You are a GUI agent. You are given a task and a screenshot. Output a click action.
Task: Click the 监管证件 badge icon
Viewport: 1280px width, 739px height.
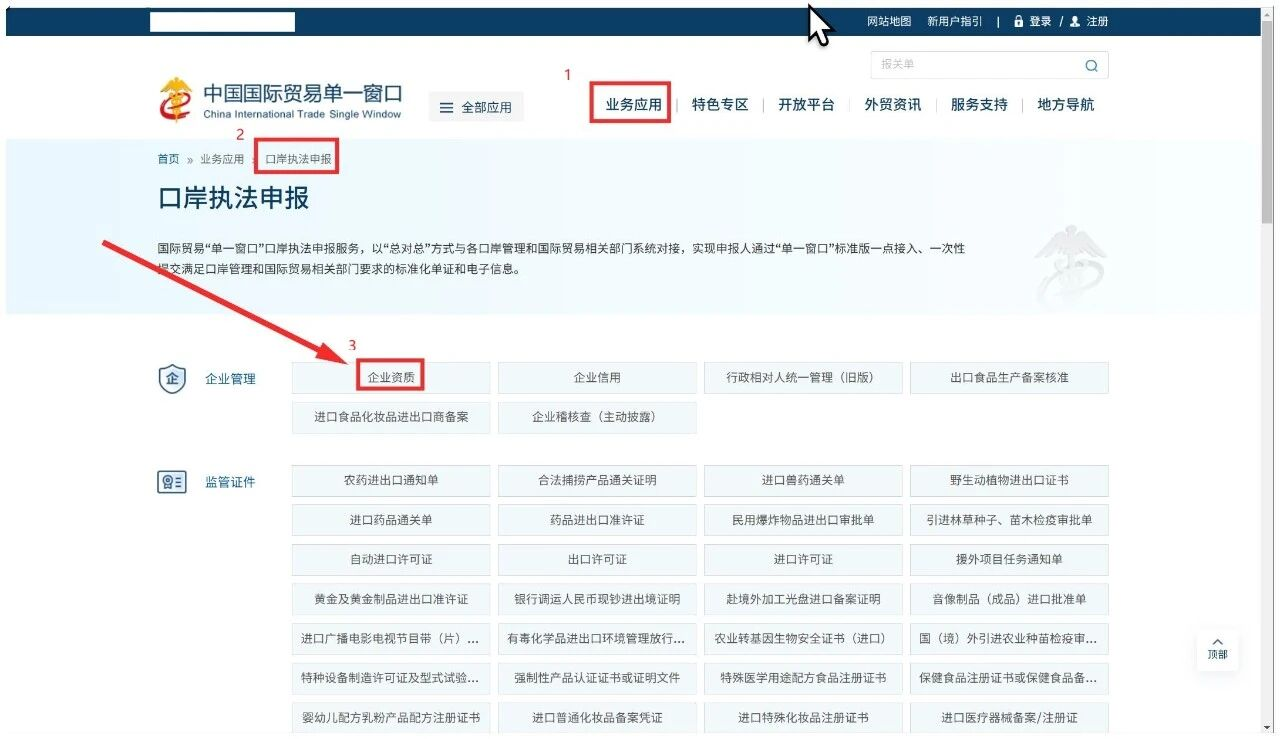[171, 481]
